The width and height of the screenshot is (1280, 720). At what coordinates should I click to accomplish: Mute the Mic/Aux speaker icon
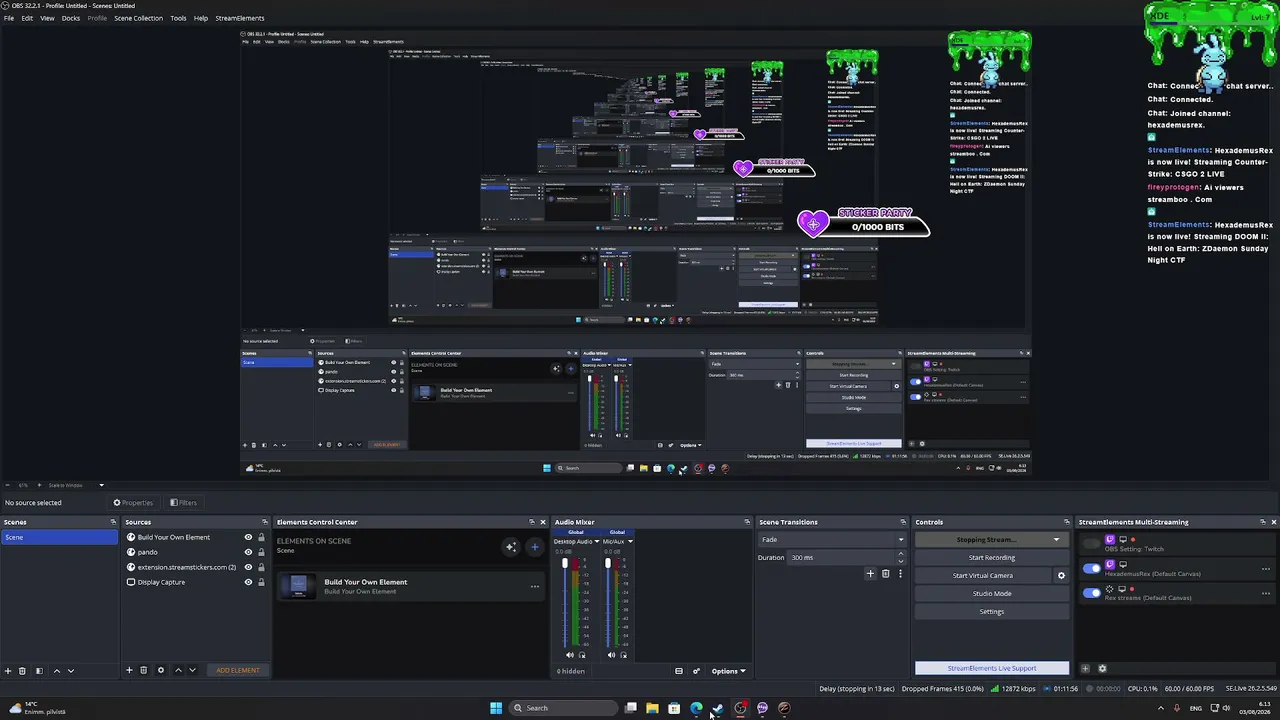pyautogui.click(x=611, y=655)
